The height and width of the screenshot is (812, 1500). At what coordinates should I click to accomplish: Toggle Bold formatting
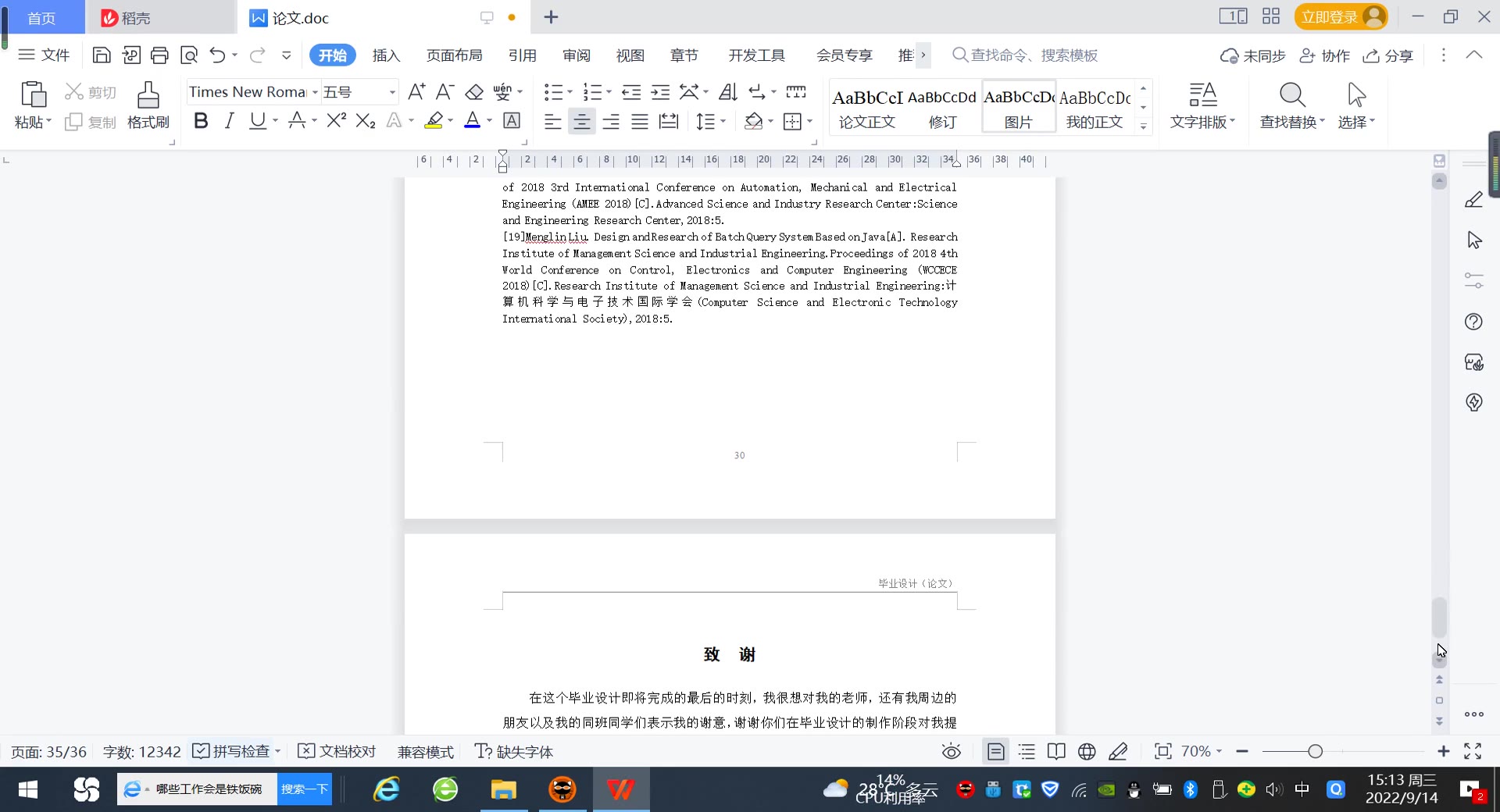201,120
